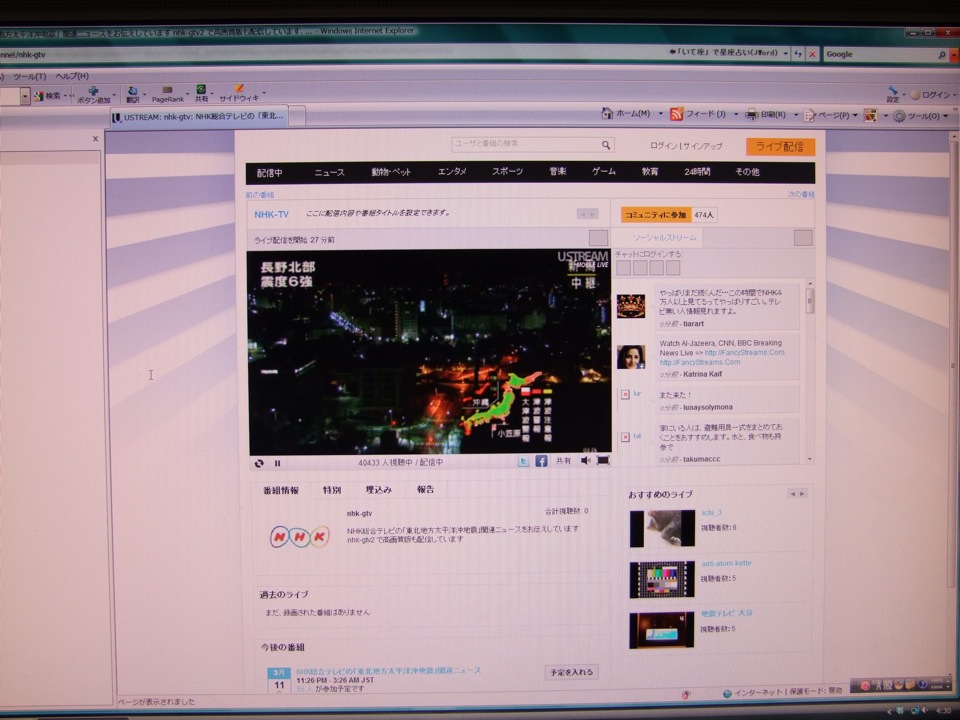Click the Feeds RSS icon in the IE toolbar
Screen dimensions: 960x720
point(677,114)
